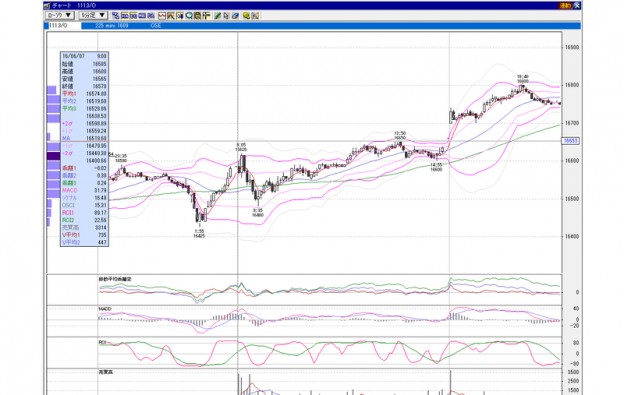Edit the 1113/O symbol code field

(65, 25)
